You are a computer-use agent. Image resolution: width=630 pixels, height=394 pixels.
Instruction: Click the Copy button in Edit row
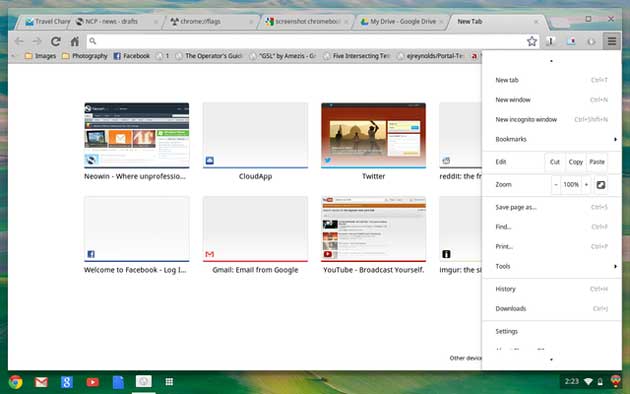[x=575, y=162]
